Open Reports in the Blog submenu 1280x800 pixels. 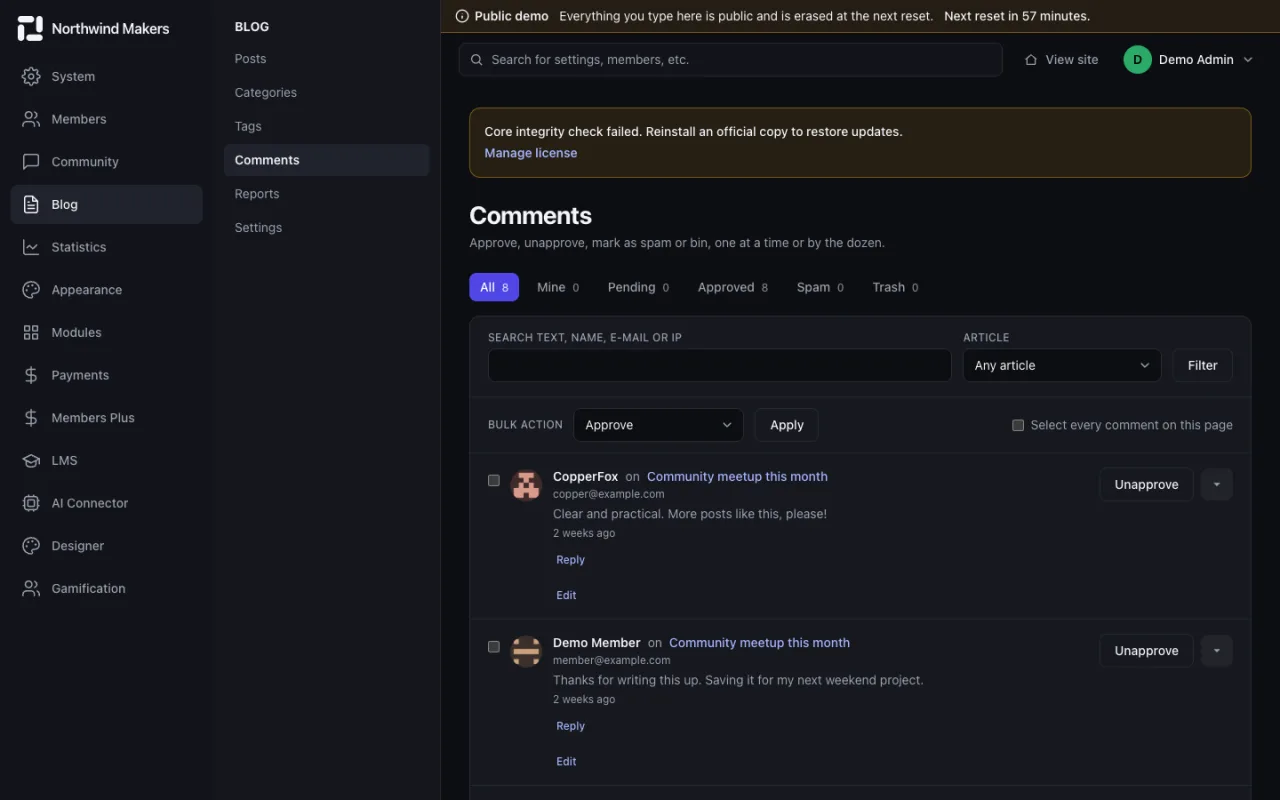[327, 194]
